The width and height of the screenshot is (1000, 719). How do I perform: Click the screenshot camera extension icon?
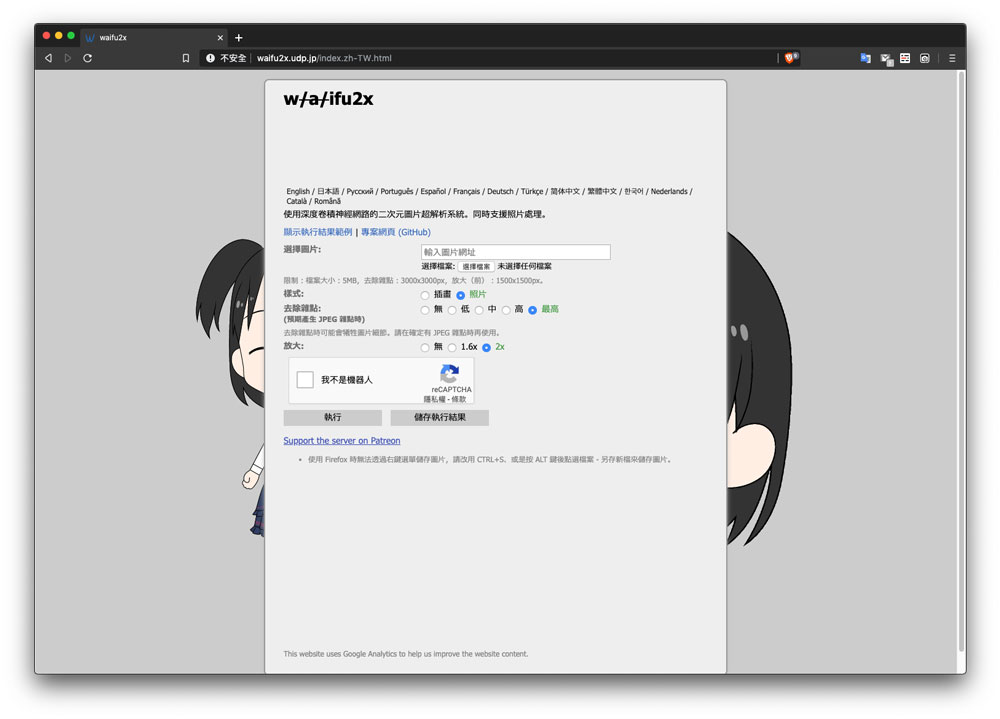coord(925,58)
